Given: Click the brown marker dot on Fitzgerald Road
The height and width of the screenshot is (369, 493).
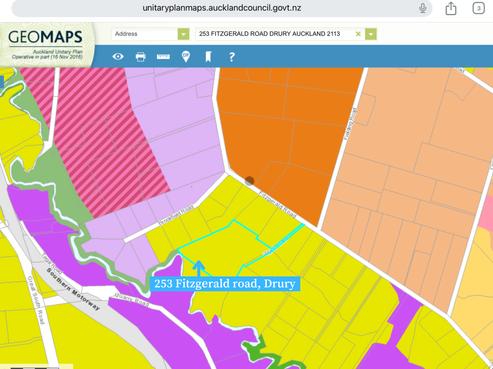Looking at the screenshot, I should [249, 181].
